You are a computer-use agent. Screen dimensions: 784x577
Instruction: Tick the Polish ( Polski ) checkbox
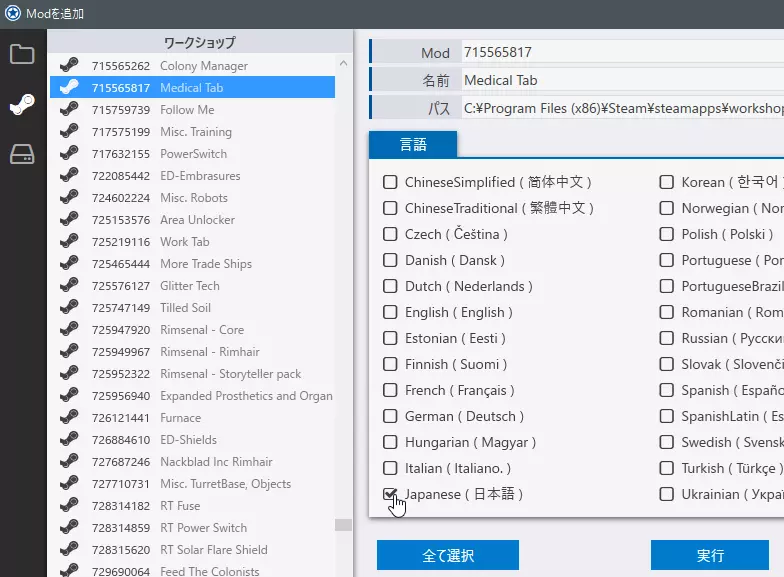[666, 234]
